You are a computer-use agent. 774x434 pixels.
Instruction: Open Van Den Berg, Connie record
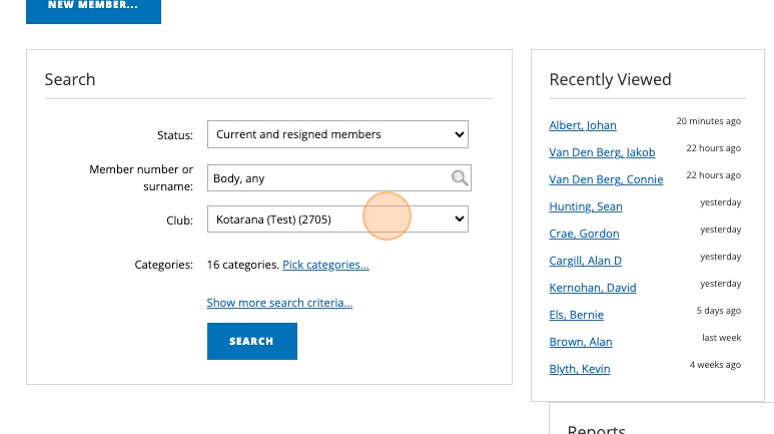coord(606,180)
